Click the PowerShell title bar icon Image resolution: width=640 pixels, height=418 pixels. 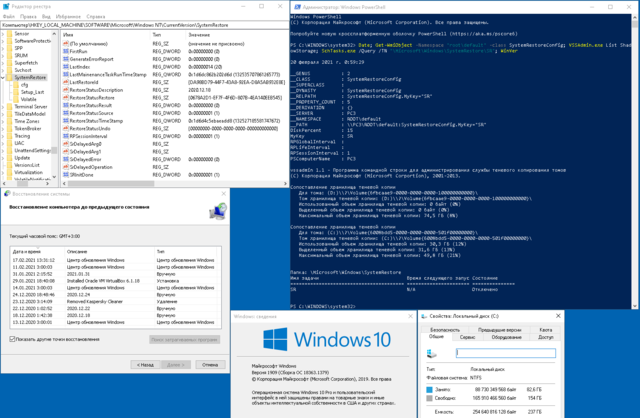297,7
